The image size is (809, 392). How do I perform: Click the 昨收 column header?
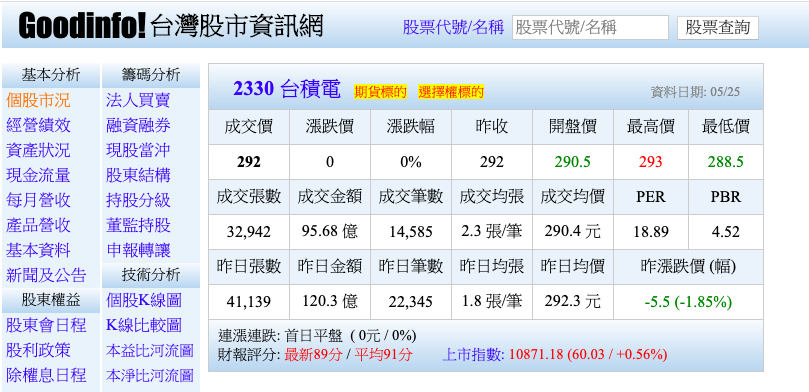pos(492,126)
